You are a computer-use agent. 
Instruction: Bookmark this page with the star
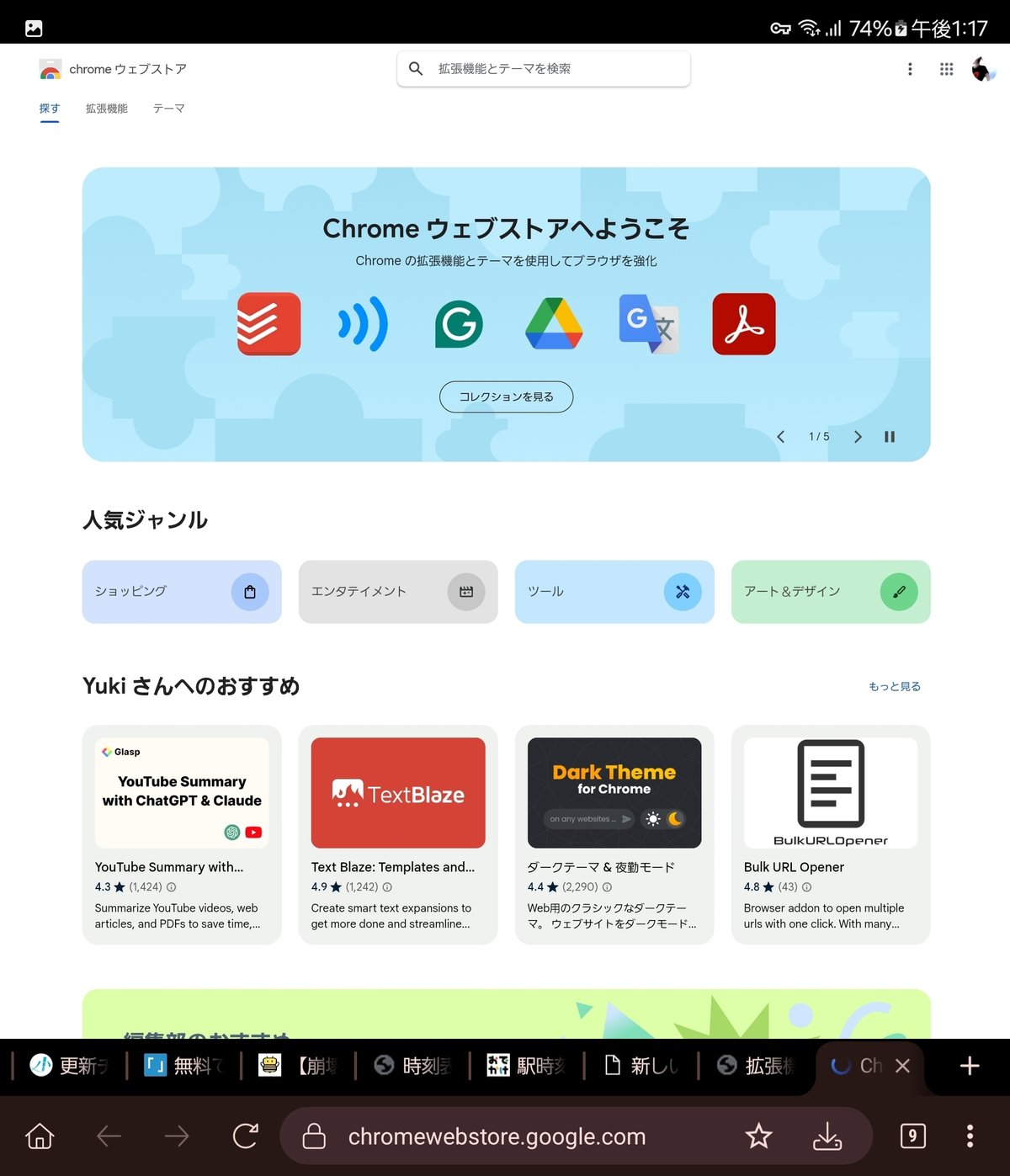(758, 1136)
